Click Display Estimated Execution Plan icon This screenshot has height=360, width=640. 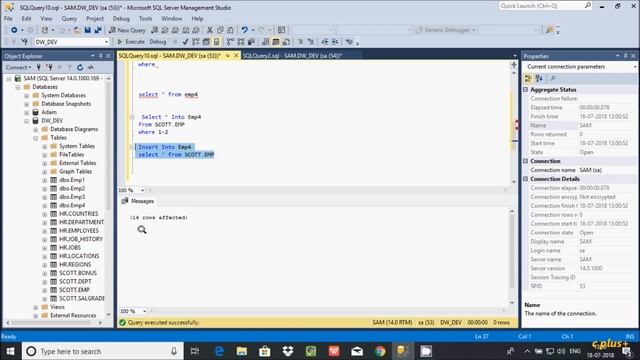coord(196,42)
